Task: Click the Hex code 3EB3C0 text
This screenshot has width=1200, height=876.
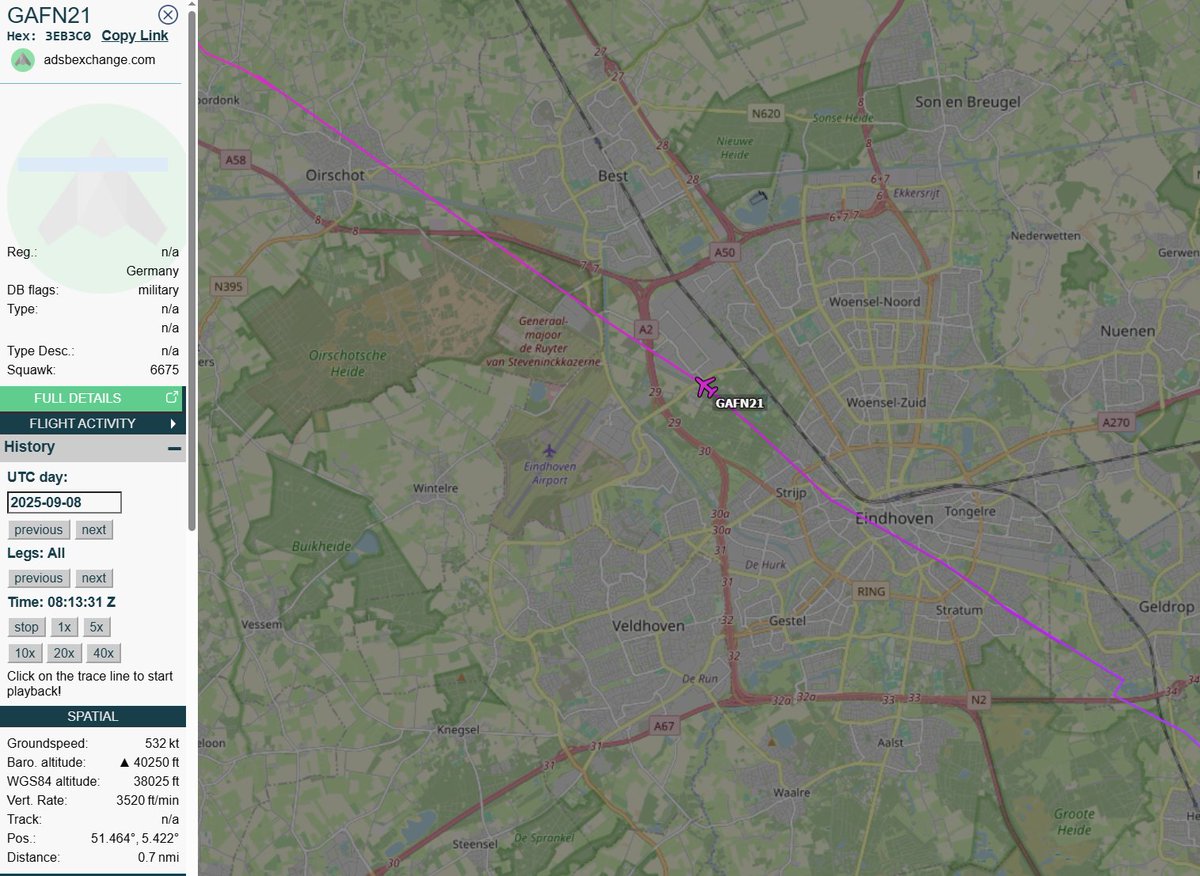Action: click(x=68, y=36)
